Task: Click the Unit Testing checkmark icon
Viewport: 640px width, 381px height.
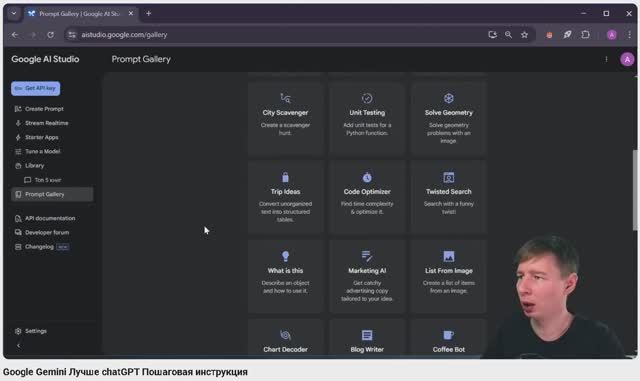Action: tap(367, 98)
